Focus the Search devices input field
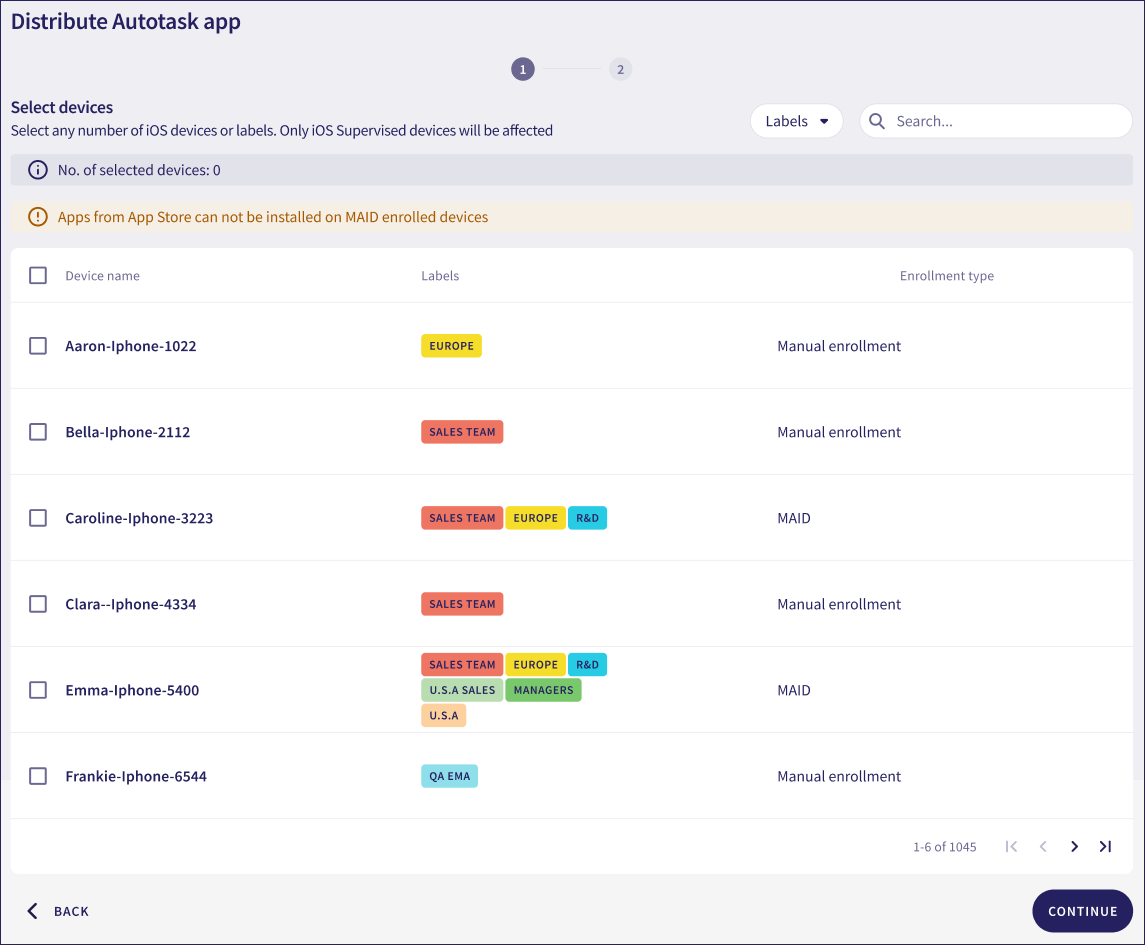 [1005, 121]
